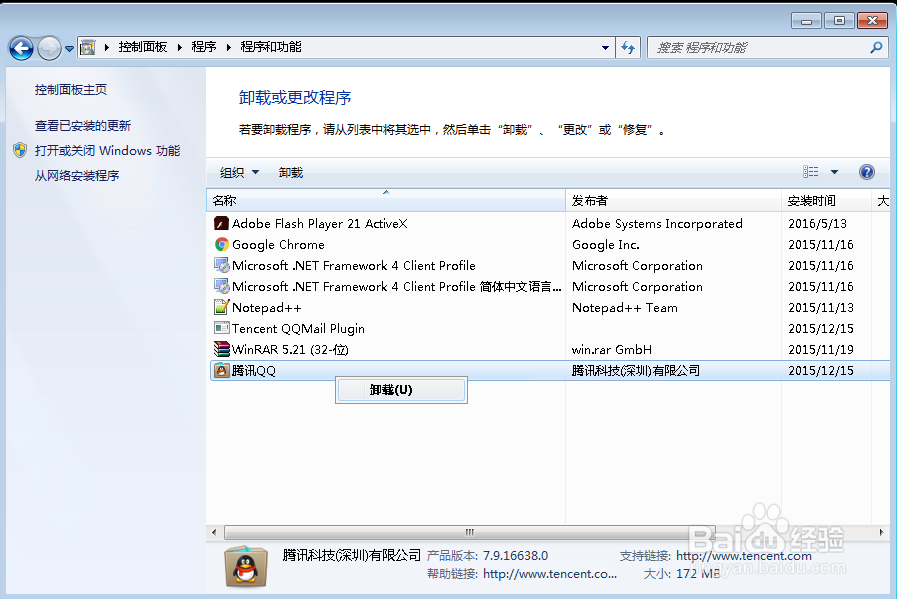Open 从网络安装程序 link
The width and height of the screenshot is (897, 599).
point(77,176)
